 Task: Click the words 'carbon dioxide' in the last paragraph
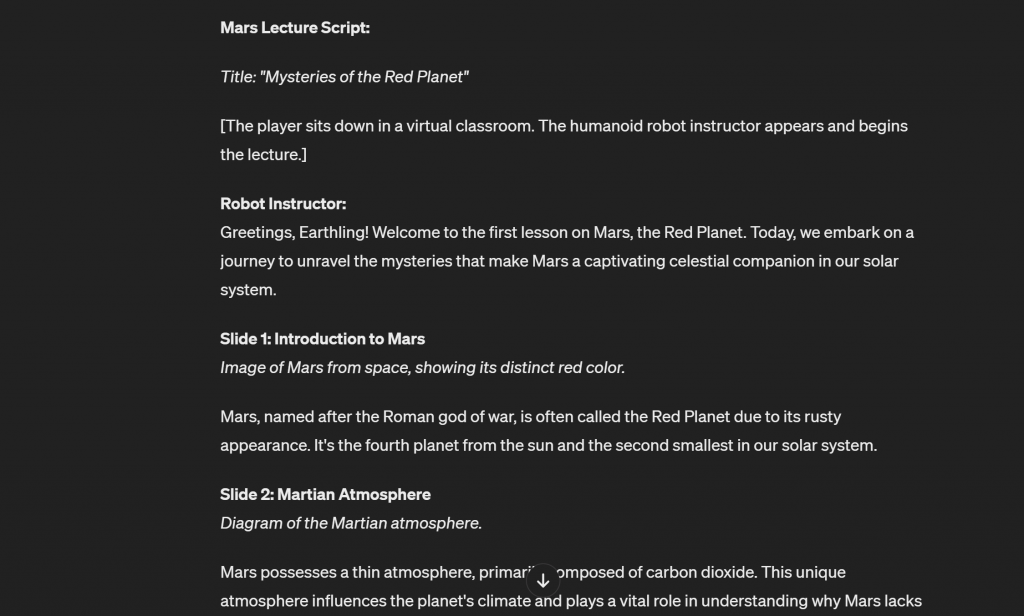click(699, 572)
